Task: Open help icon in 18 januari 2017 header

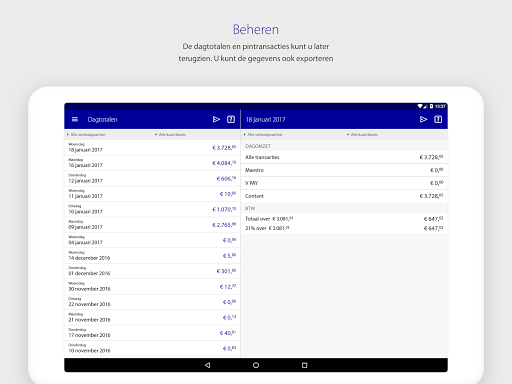Action: (438, 119)
